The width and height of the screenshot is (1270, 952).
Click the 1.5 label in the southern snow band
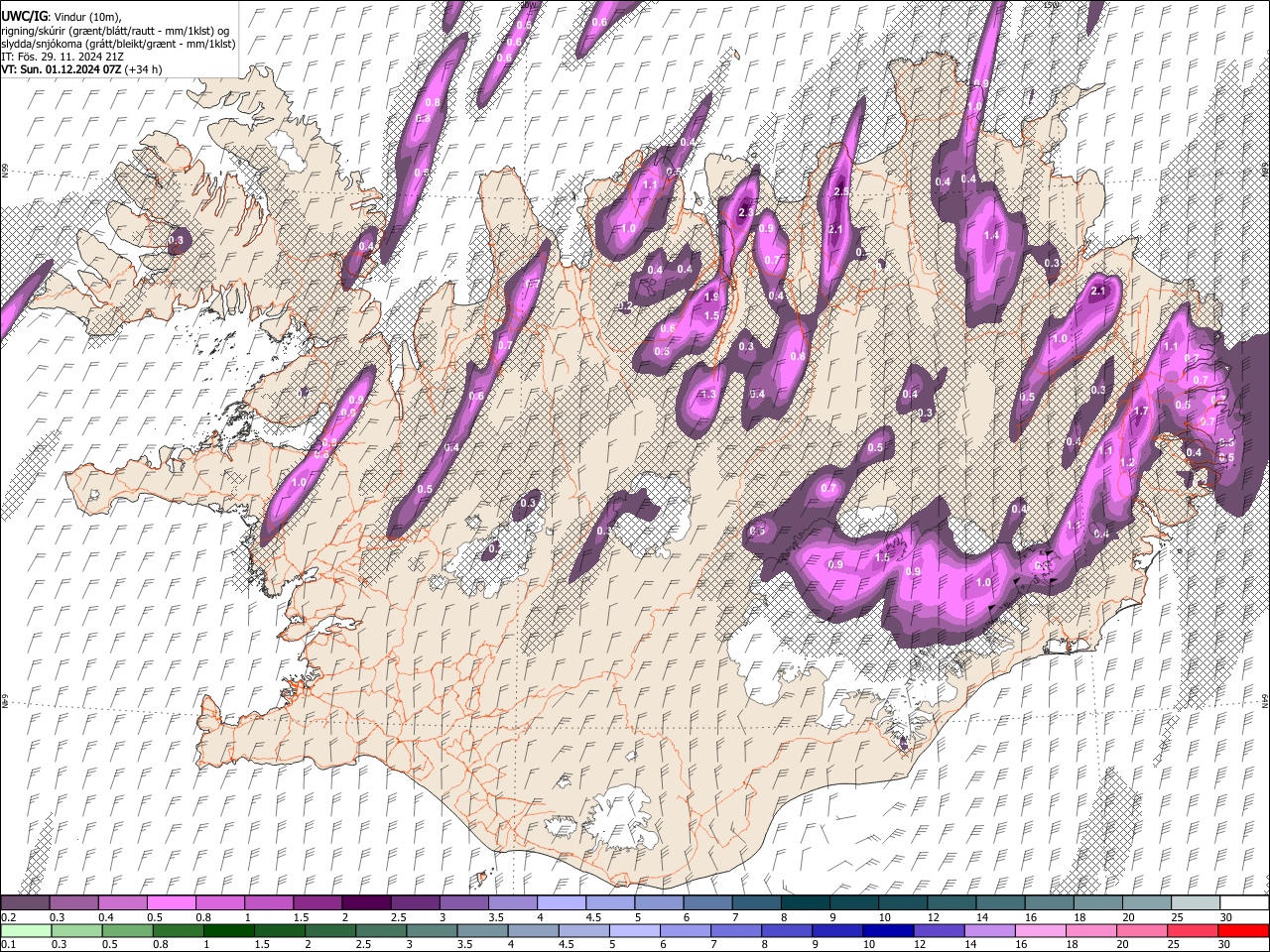pos(882,557)
